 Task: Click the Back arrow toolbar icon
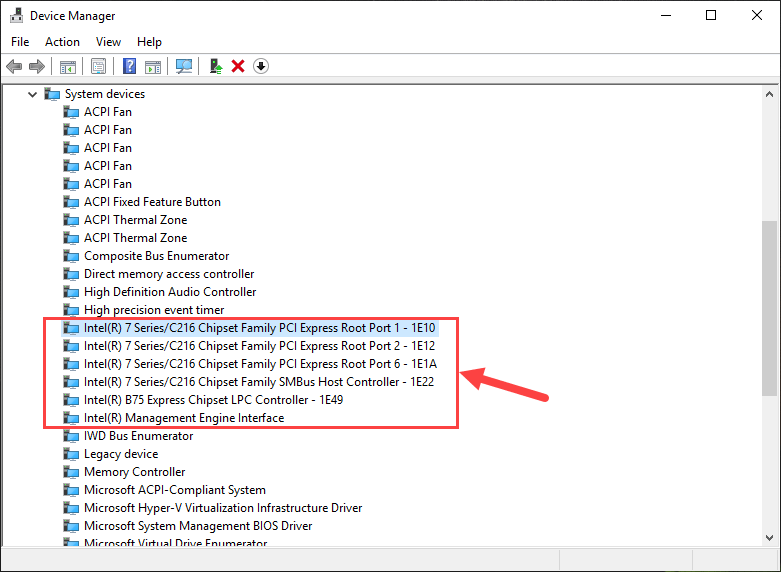(x=14, y=66)
